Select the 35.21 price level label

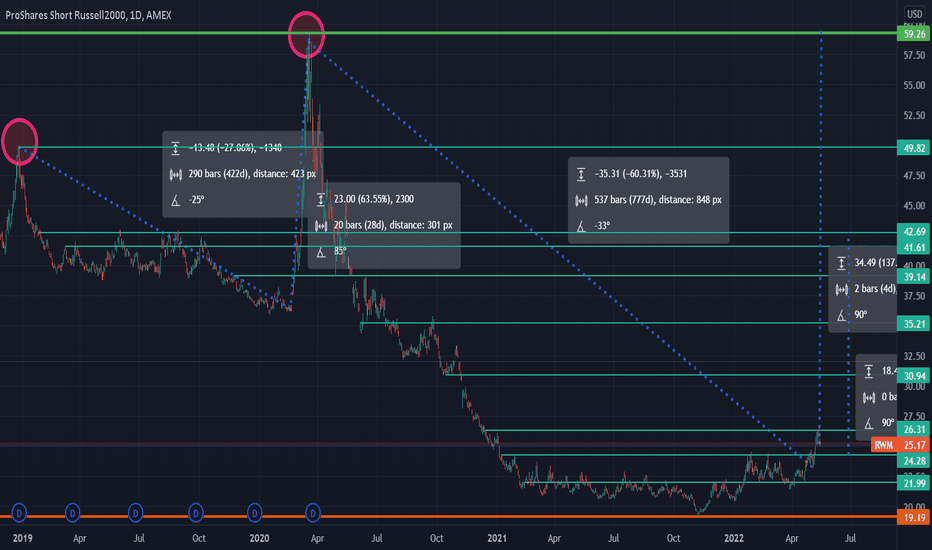(x=914, y=324)
